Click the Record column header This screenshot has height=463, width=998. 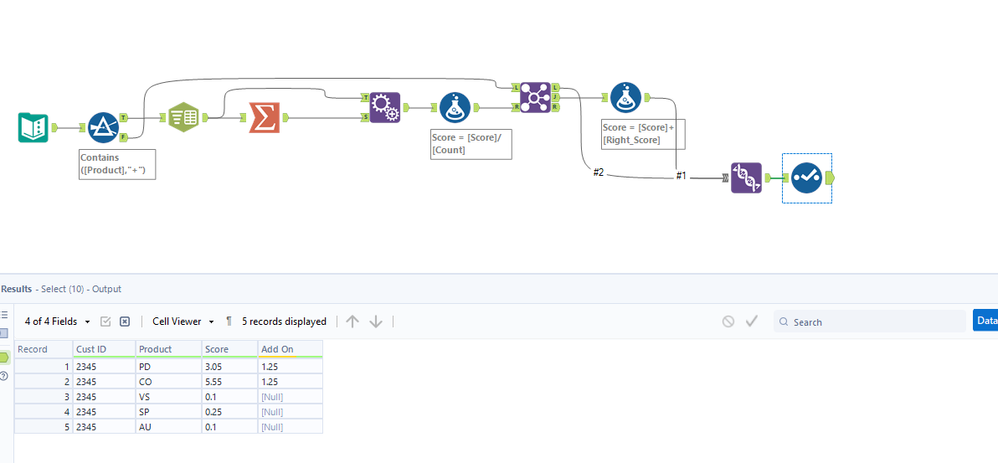43,349
